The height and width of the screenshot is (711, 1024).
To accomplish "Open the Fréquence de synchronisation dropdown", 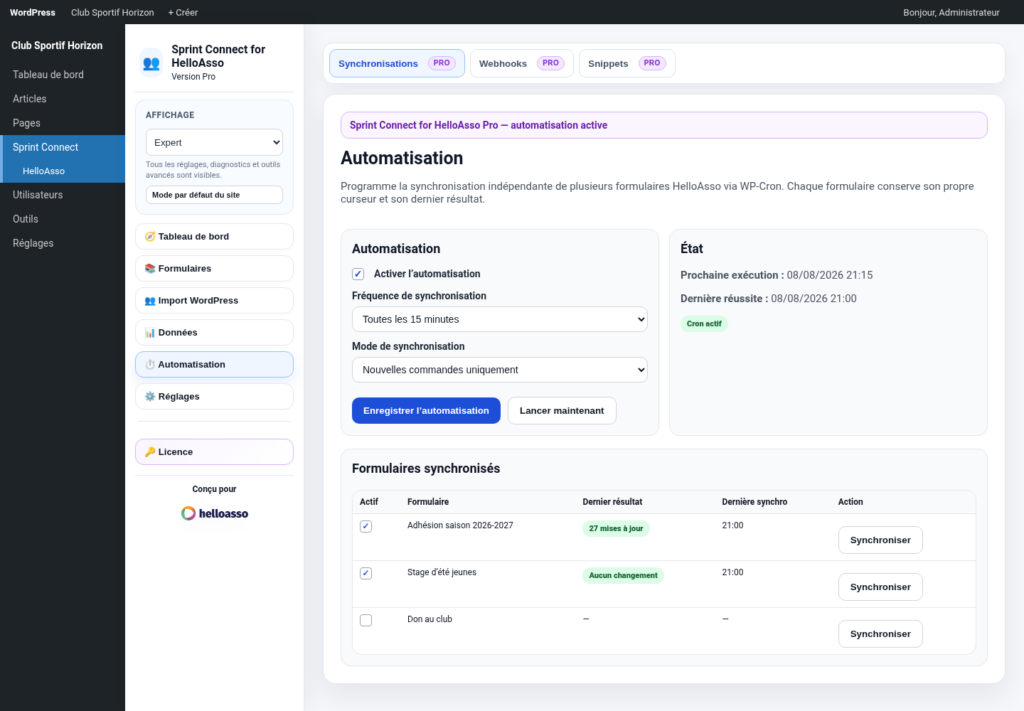I will tap(500, 319).
